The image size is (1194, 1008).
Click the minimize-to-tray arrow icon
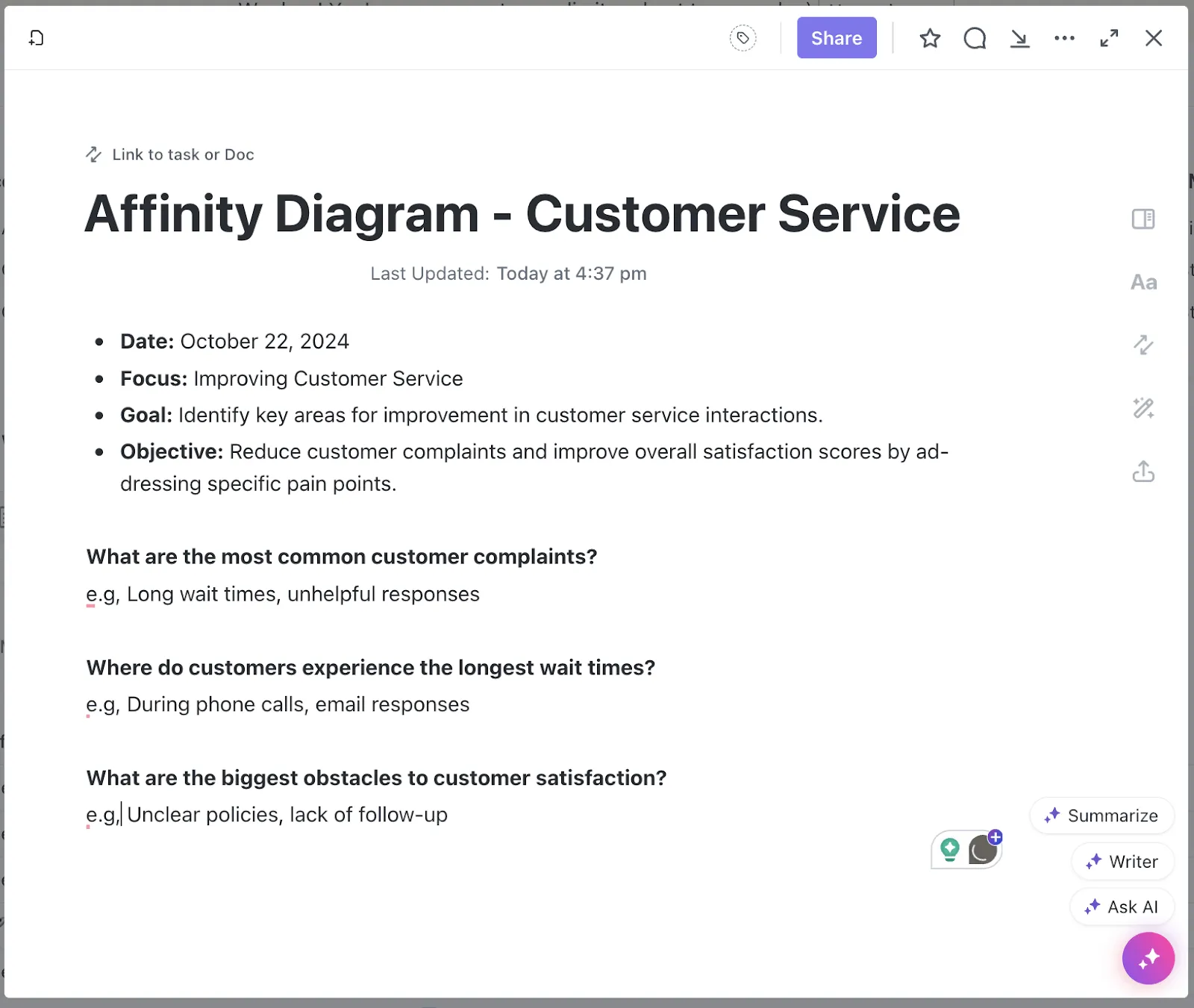pos(1019,38)
